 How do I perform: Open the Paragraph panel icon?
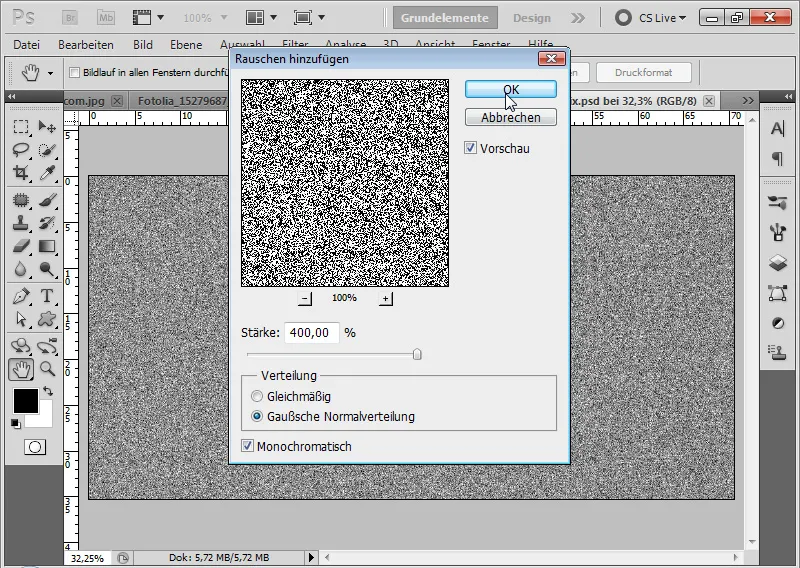778,159
